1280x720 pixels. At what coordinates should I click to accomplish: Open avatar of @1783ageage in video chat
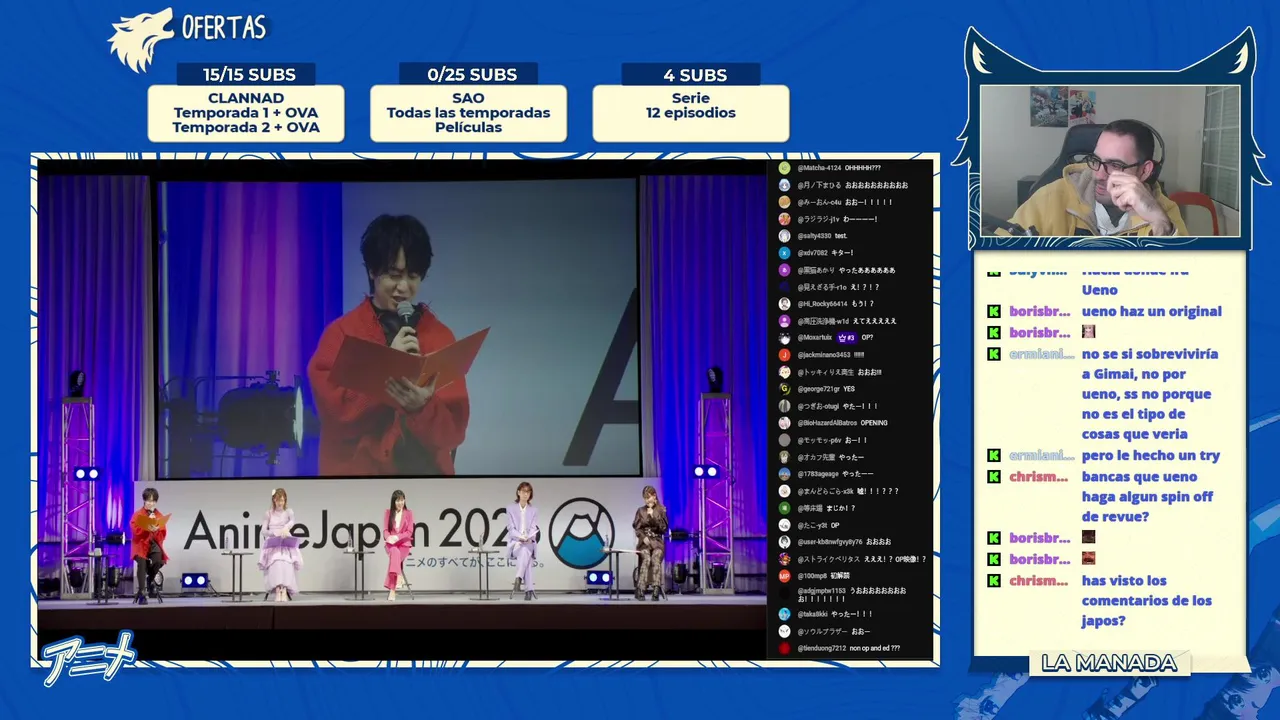(x=785, y=474)
